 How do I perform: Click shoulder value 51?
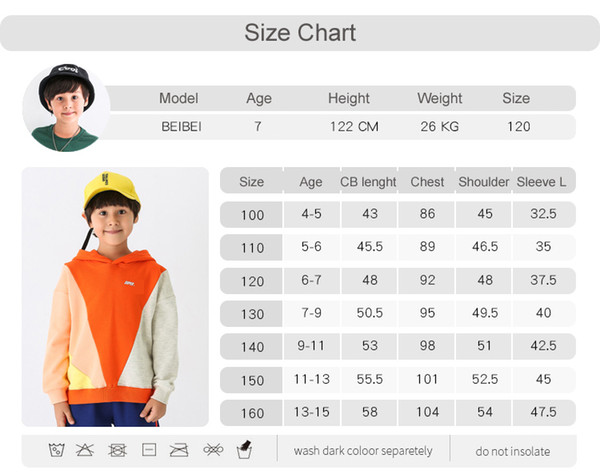click(484, 346)
